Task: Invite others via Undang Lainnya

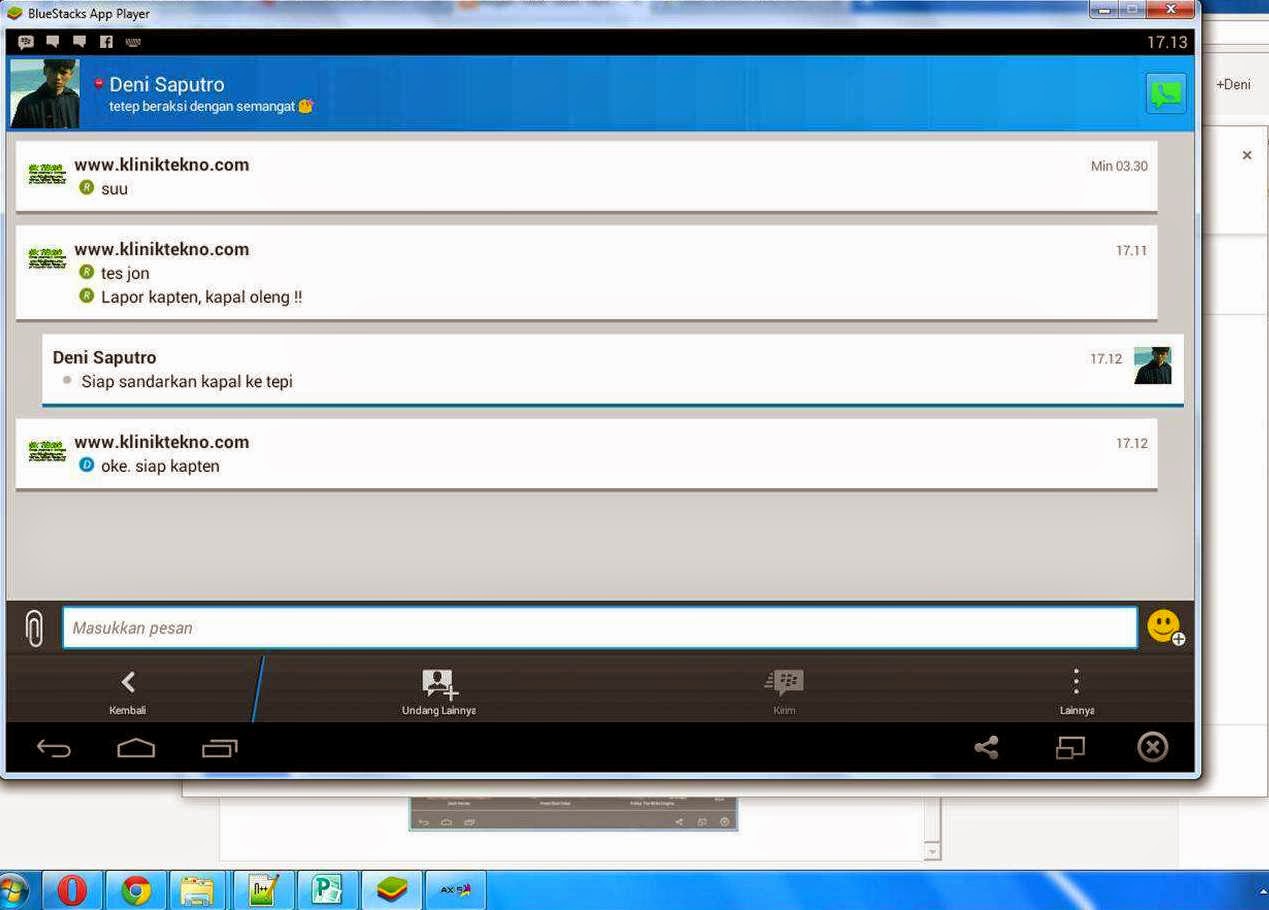Action: 438,692
